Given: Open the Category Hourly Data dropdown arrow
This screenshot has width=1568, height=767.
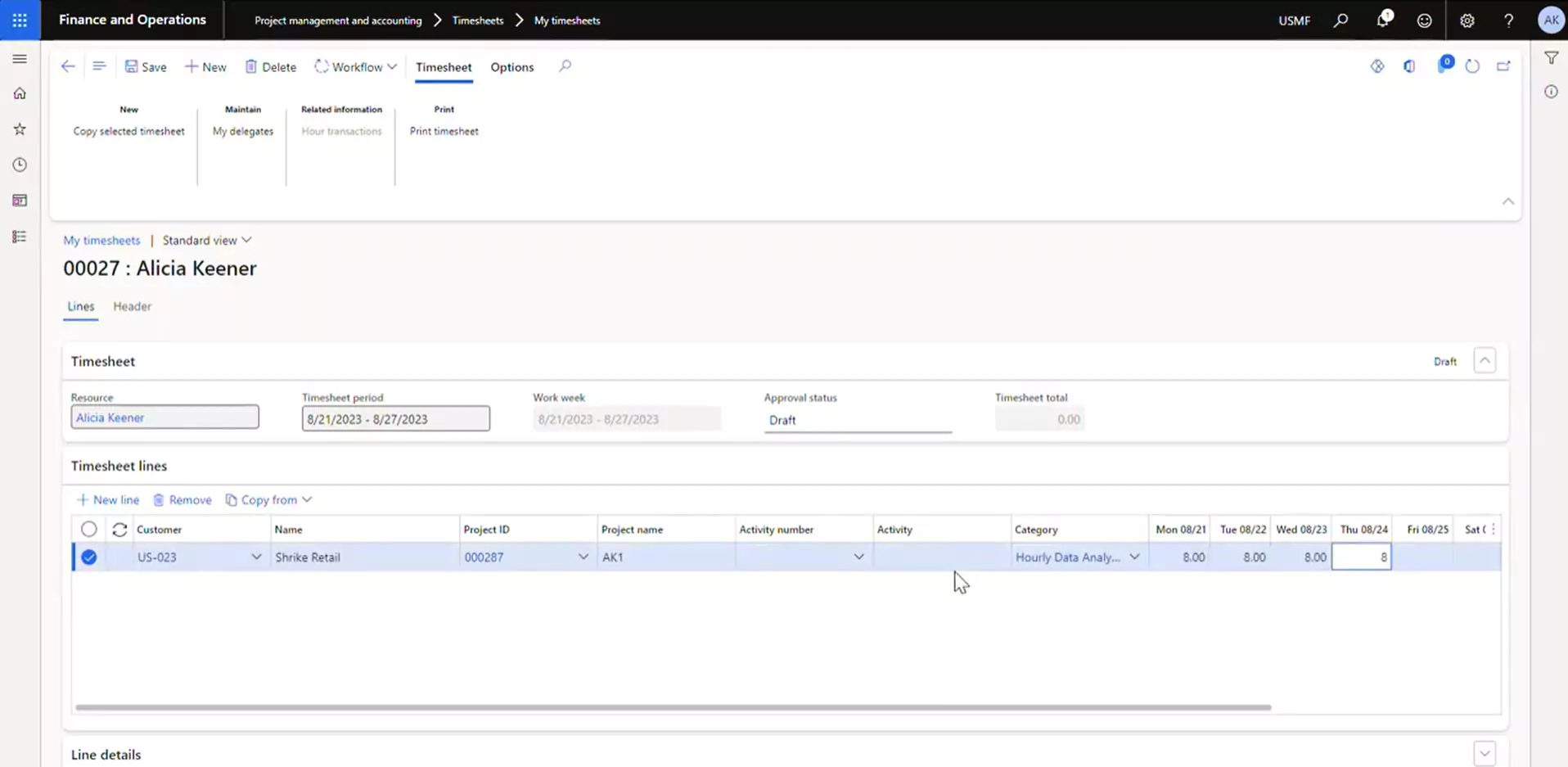Looking at the screenshot, I should click(x=1134, y=557).
